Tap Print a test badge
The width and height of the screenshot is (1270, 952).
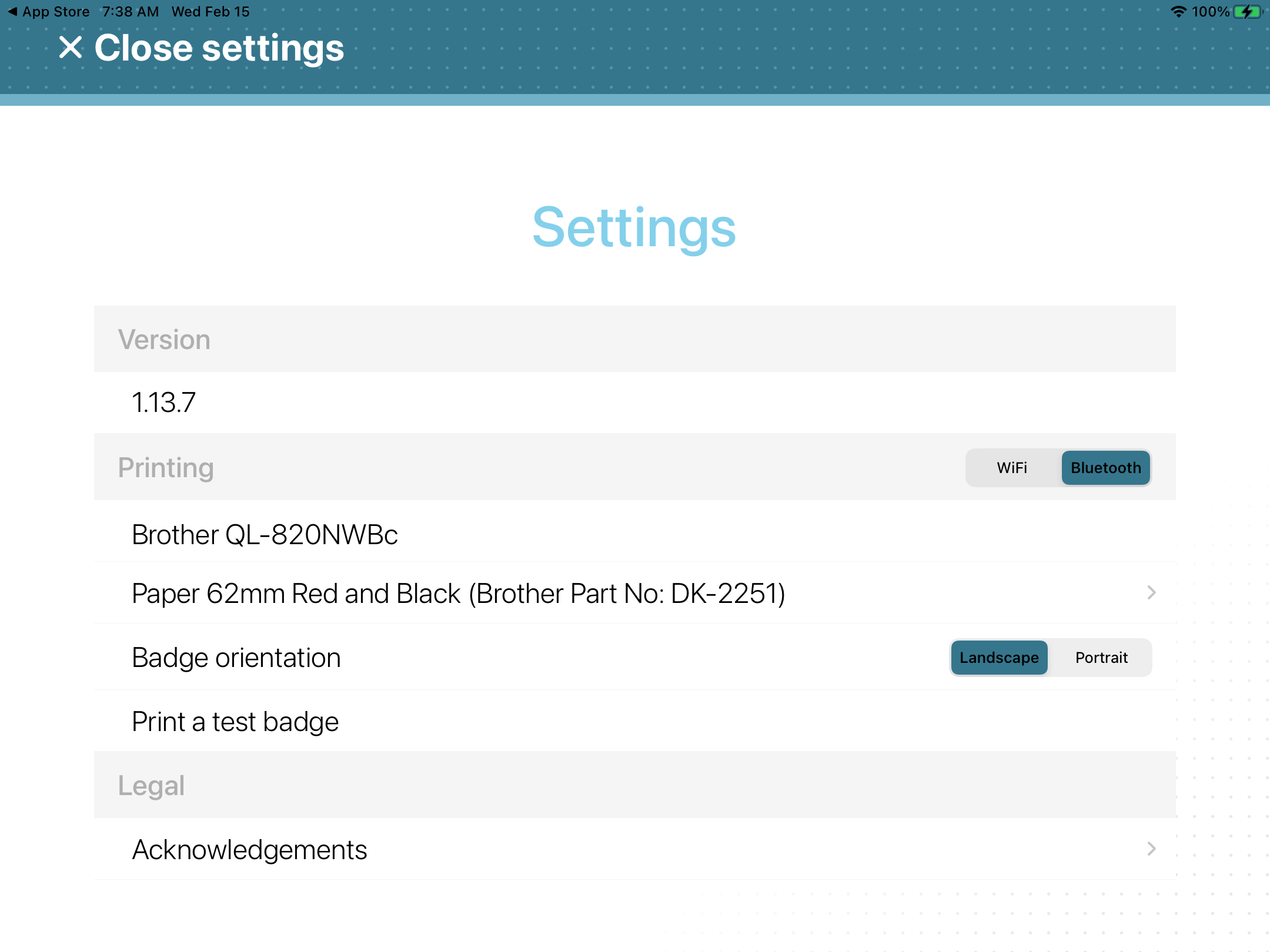pos(235,721)
